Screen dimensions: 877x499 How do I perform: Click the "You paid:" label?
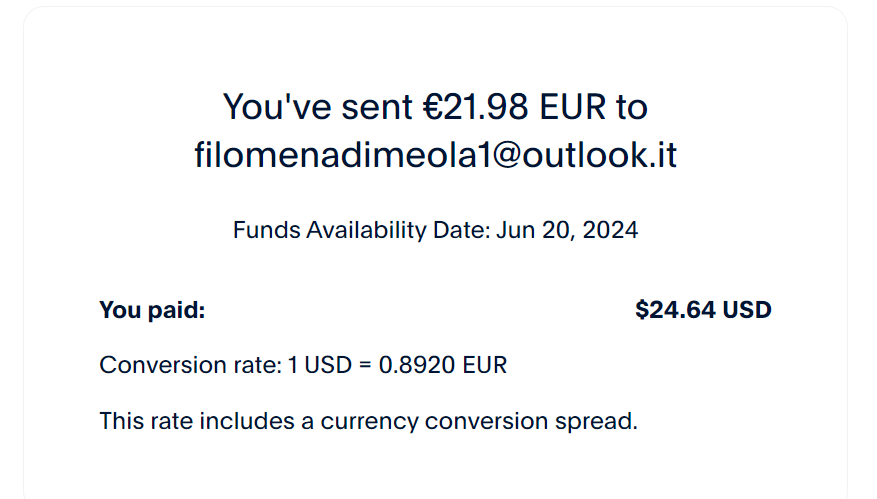(152, 310)
